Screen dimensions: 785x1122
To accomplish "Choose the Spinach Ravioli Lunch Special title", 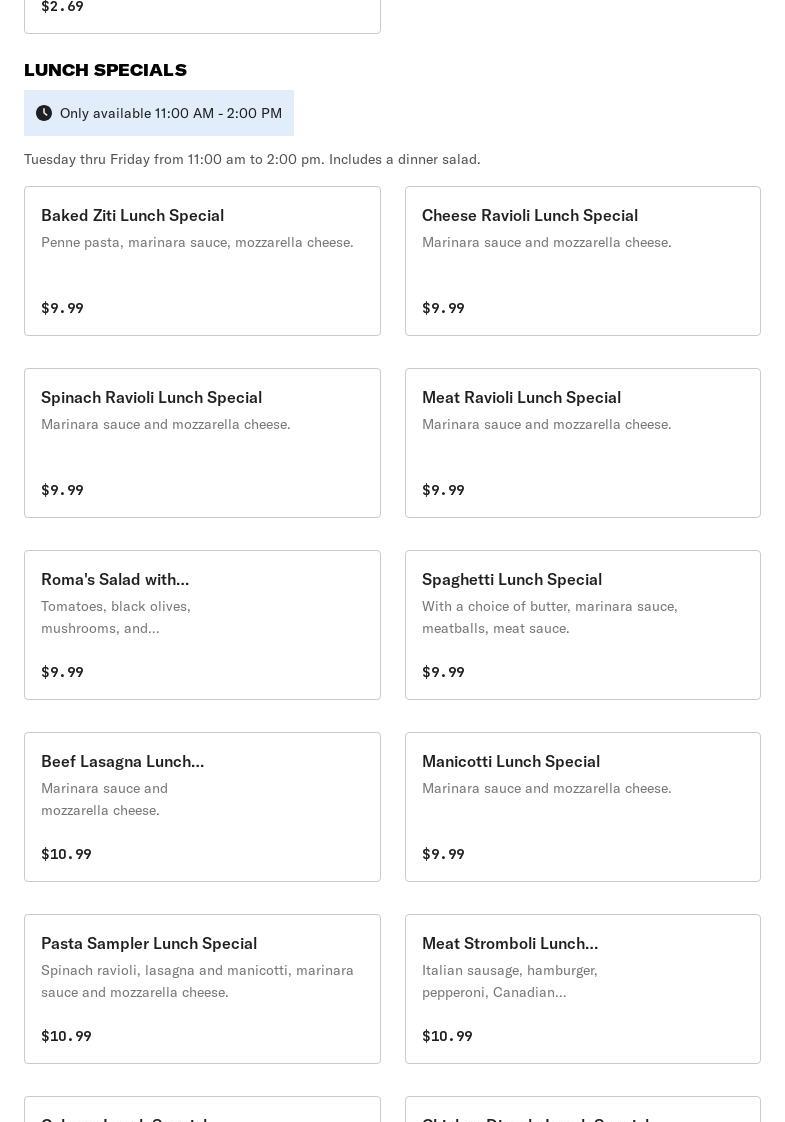I will click(x=151, y=397).
